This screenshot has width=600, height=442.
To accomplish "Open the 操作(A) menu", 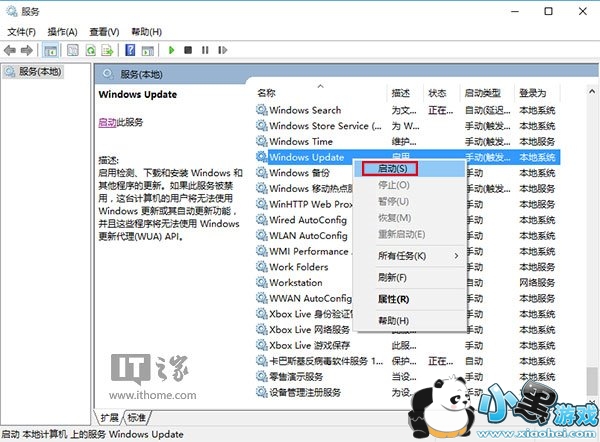I will (x=62, y=32).
